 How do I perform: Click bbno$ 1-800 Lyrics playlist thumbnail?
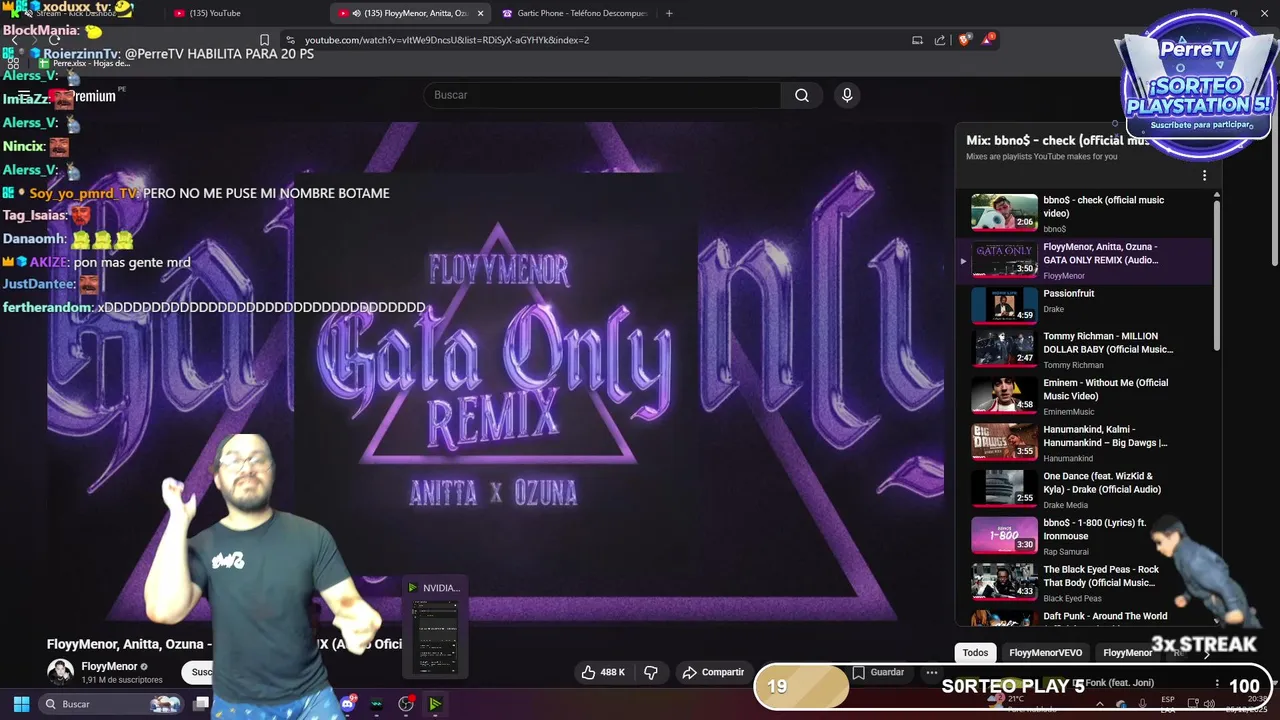[1004, 535]
